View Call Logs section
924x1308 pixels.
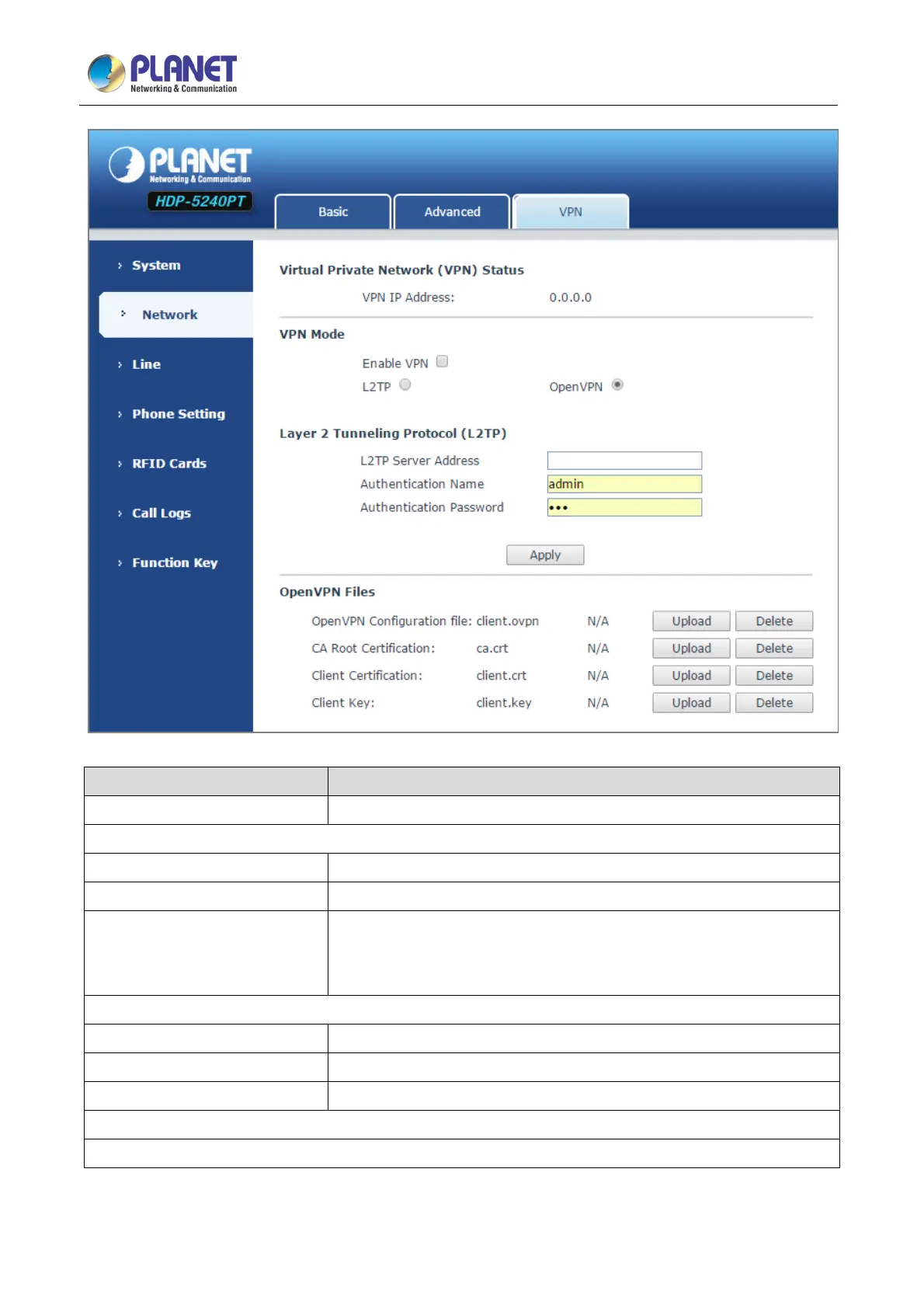pyautogui.click(x=162, y=513)
